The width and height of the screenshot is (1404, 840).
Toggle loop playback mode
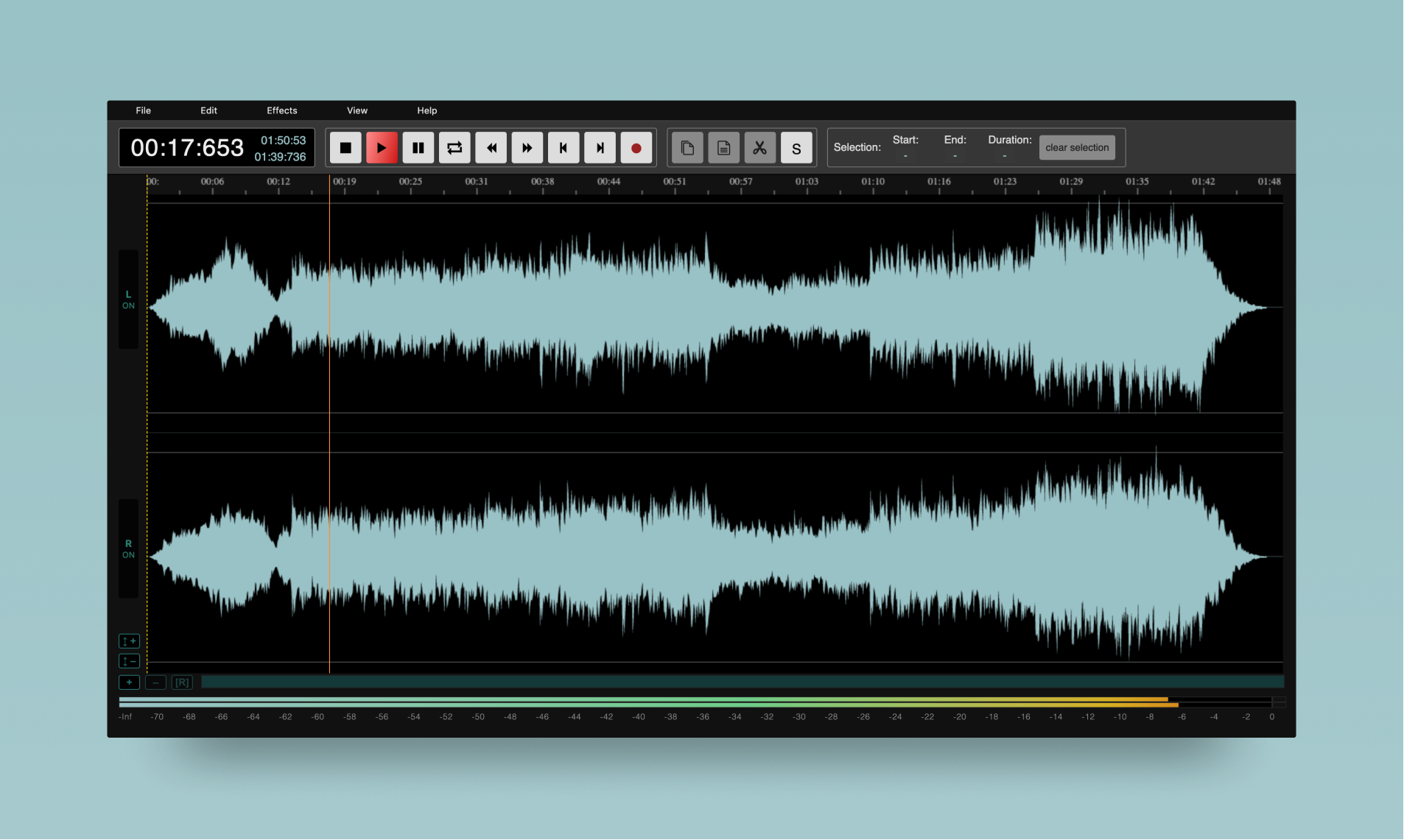[x=454, y=148]
